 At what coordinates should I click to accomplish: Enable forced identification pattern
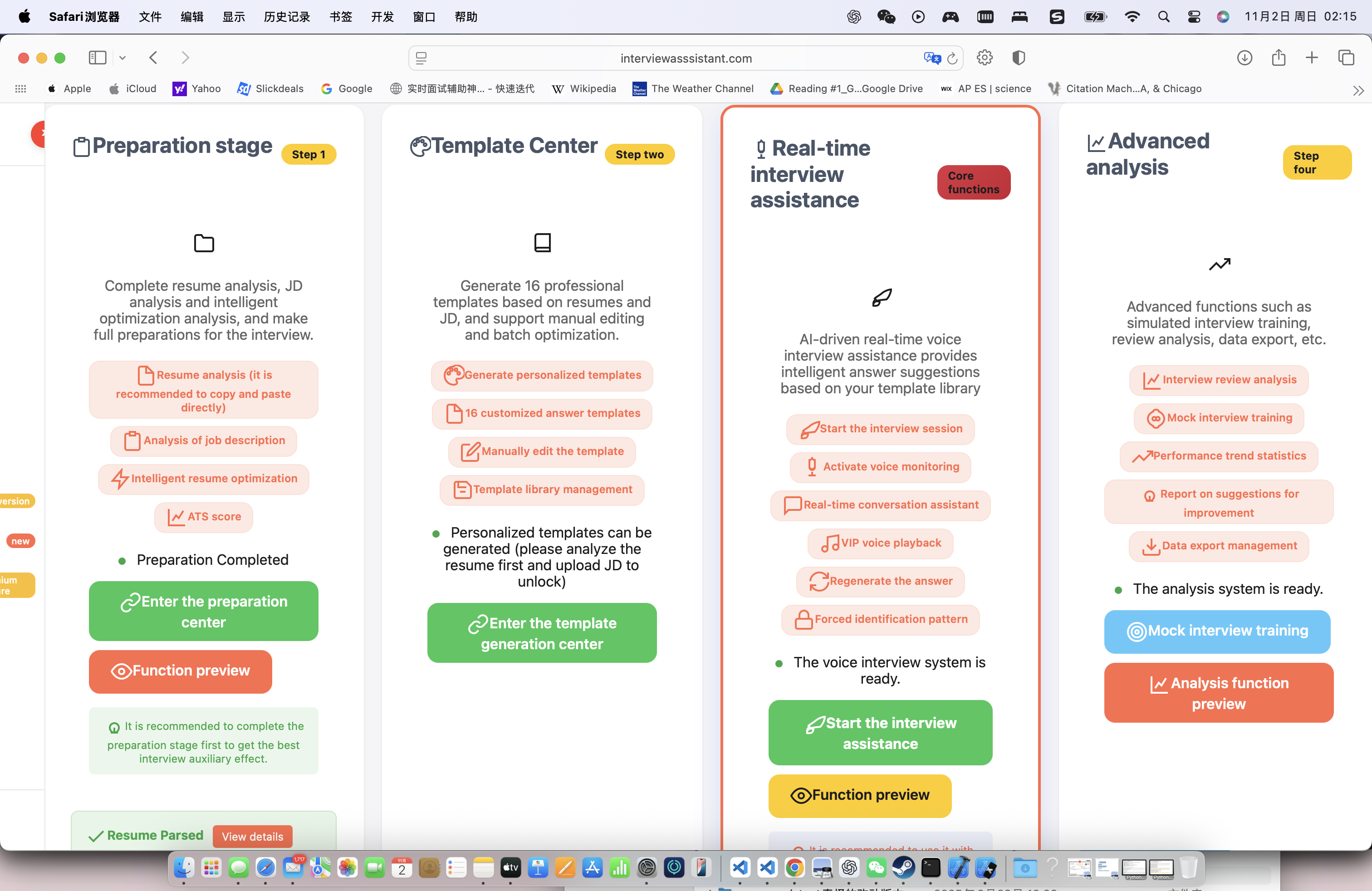pos(880,619)
